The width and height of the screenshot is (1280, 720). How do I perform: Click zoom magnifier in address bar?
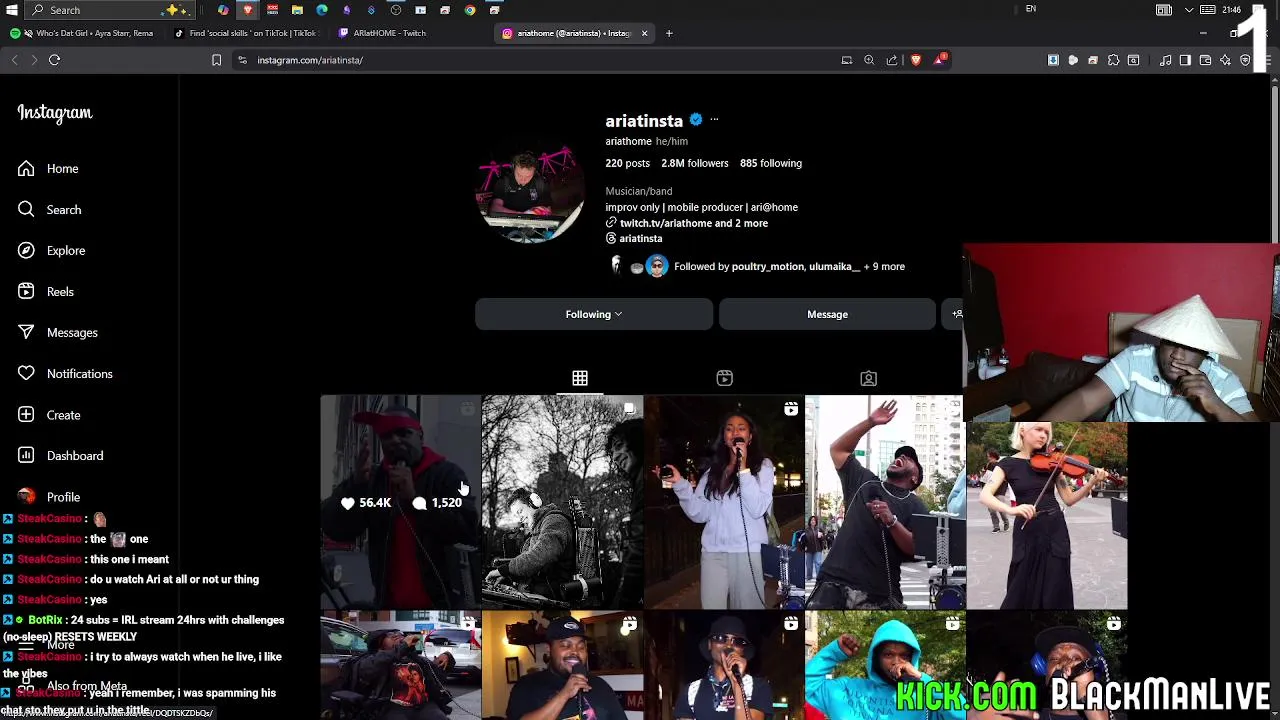pos(869,60)
